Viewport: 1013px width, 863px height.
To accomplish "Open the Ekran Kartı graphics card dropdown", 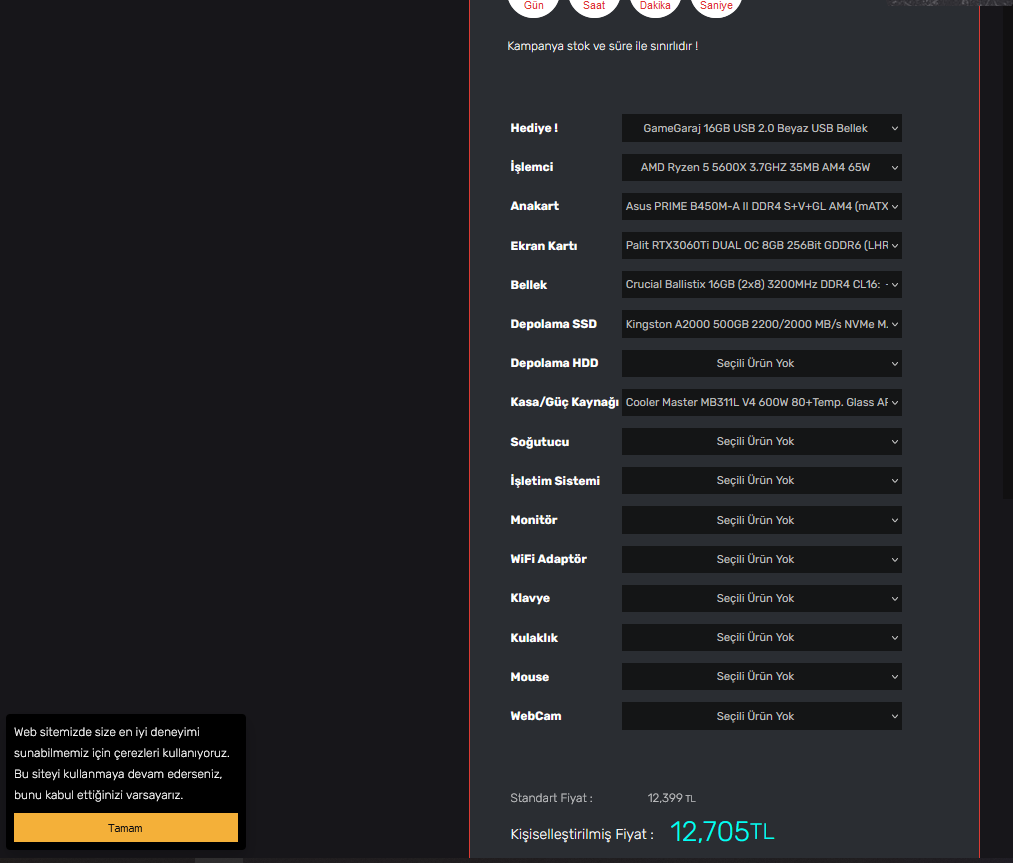I will click(762, 245).
